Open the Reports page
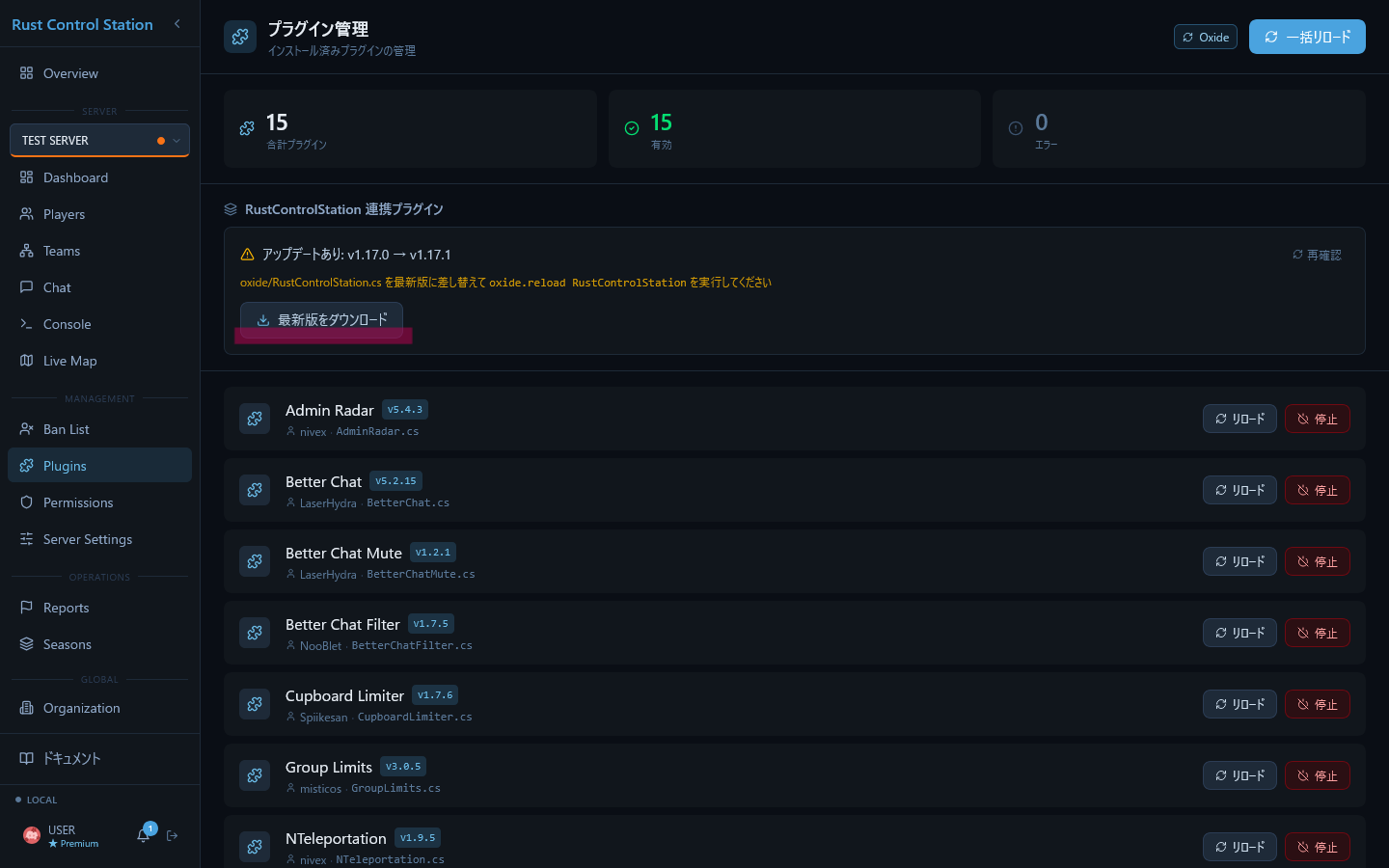Viewport: 1389px width, 868px height. (x=99, y=608)
